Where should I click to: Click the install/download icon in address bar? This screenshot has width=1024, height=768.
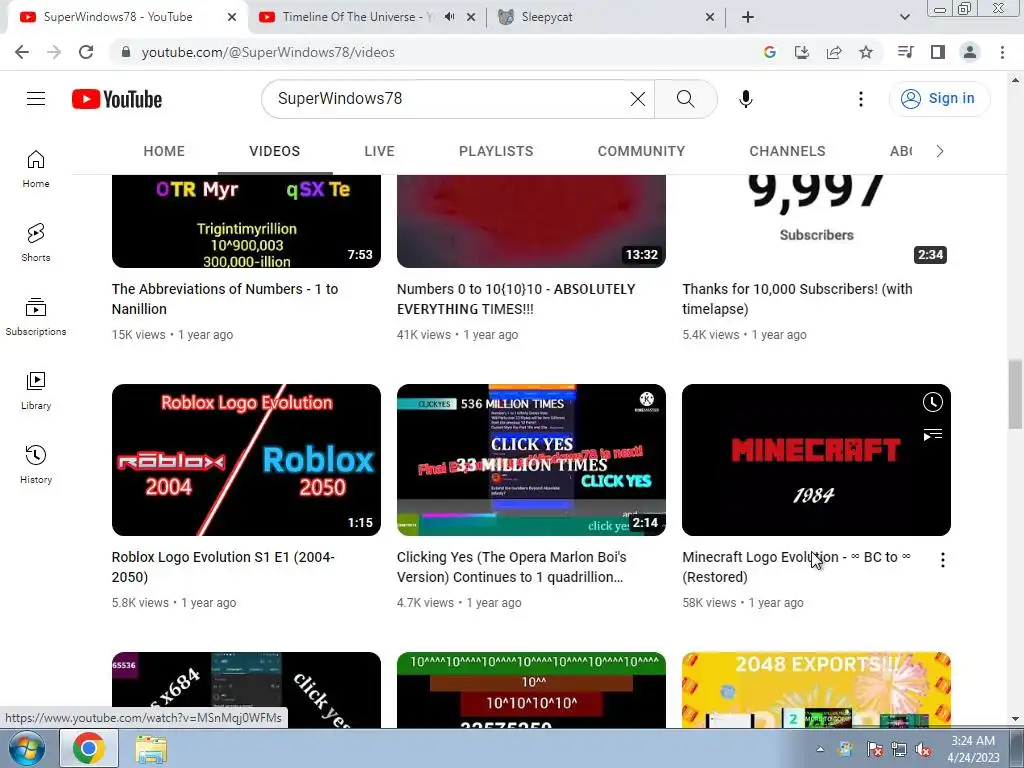click(x=801, y=52)
